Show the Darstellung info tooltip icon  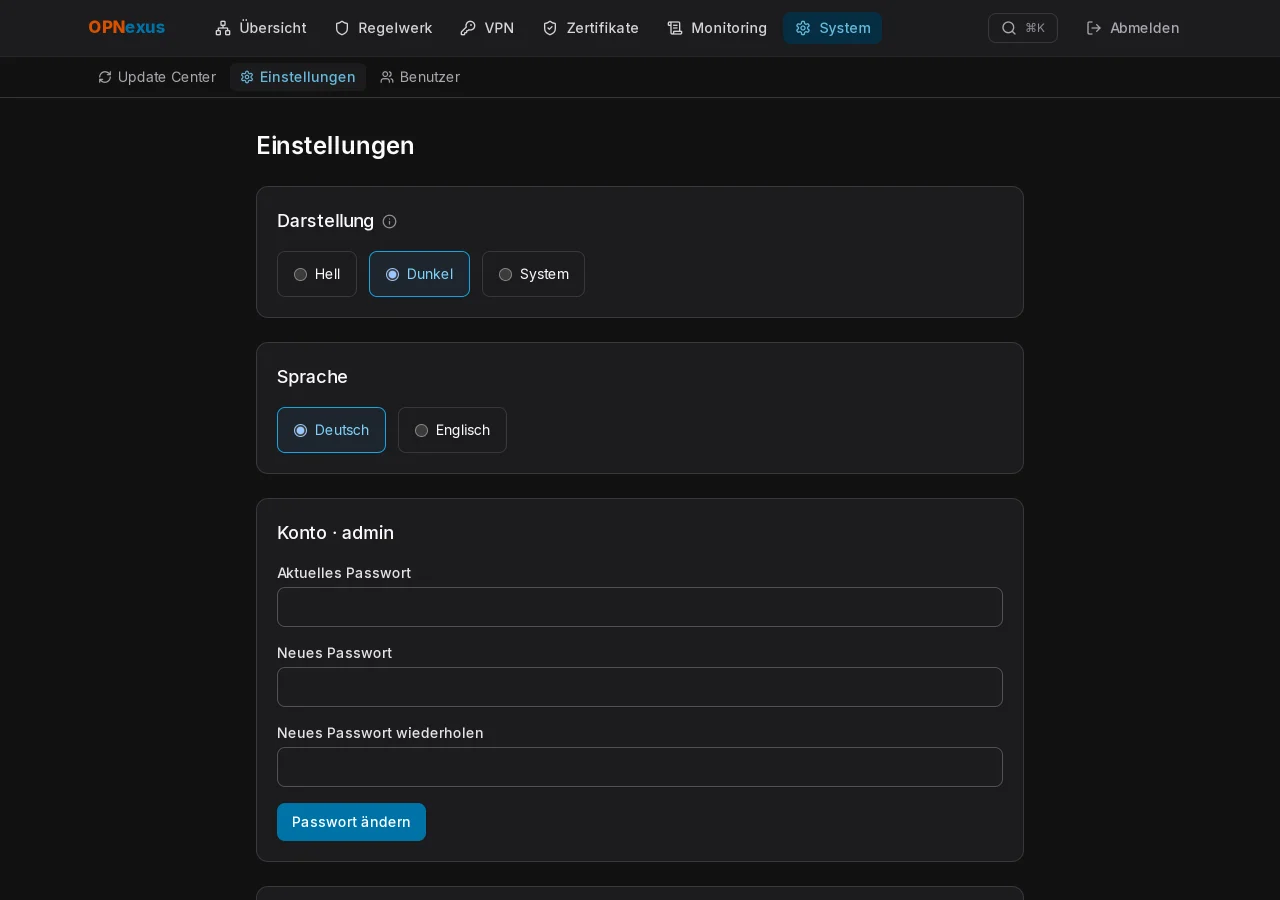[390, 222]
